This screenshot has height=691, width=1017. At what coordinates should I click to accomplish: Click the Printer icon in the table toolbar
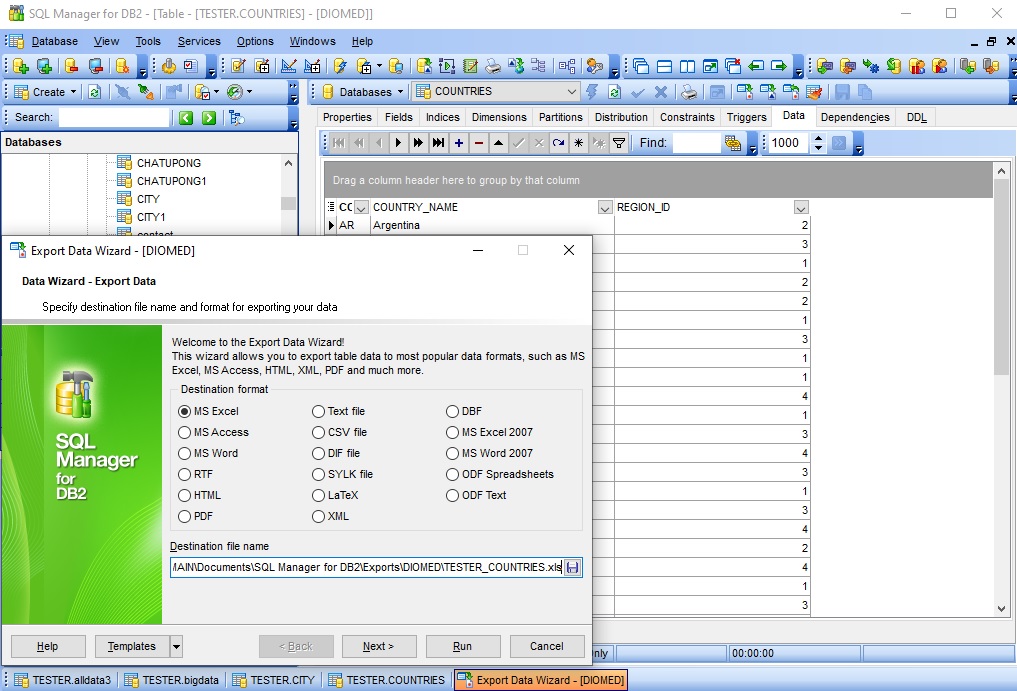(689, 92)
